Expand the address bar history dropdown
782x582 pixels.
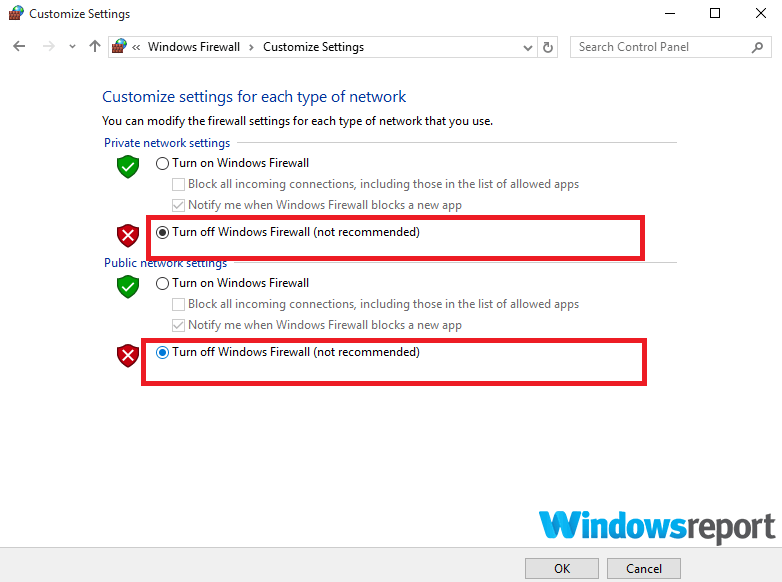[528, 47]
